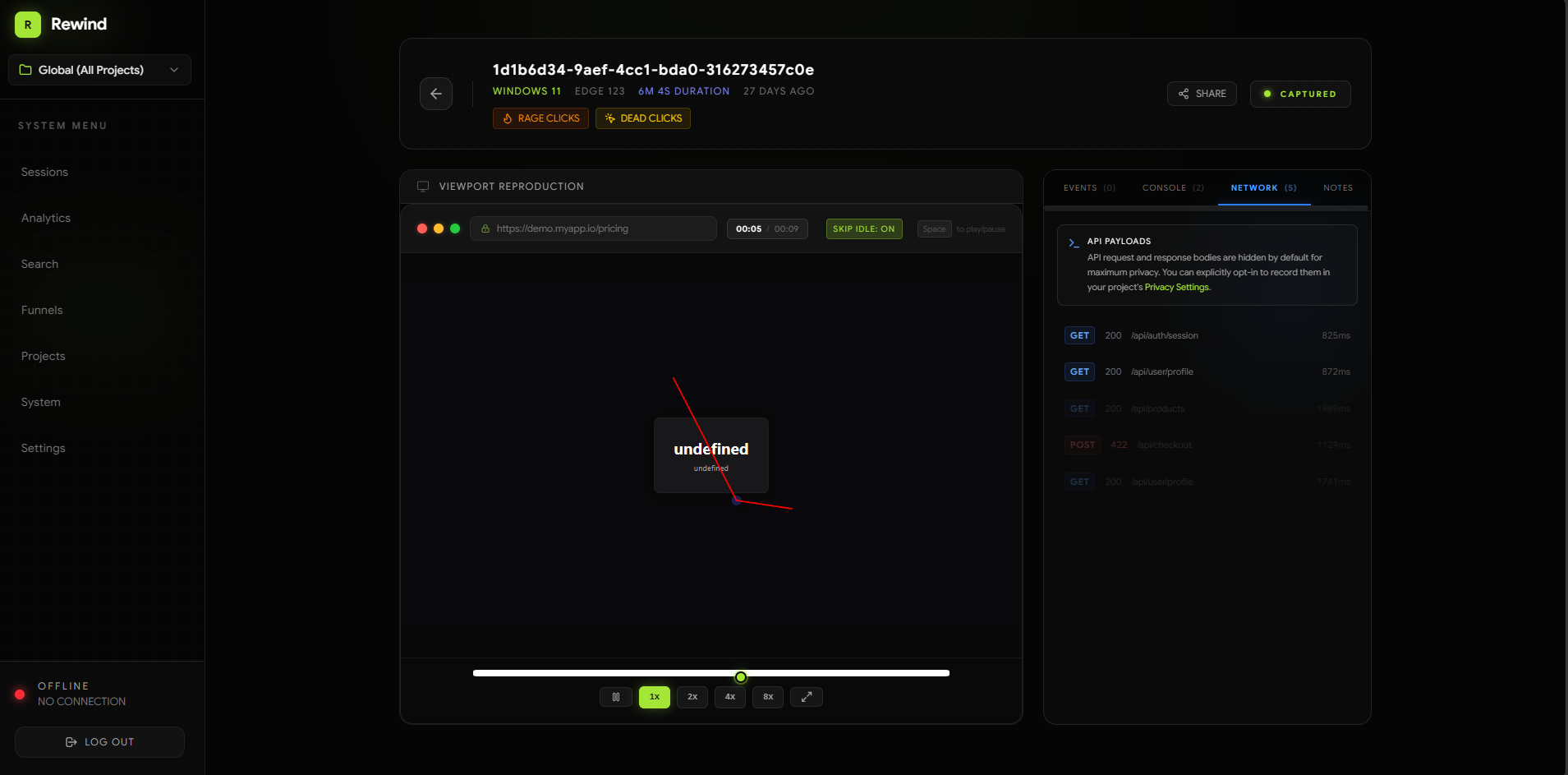Select the Network tab
The height and width of the screenshot is (775, 1568).
point(1264,188)
